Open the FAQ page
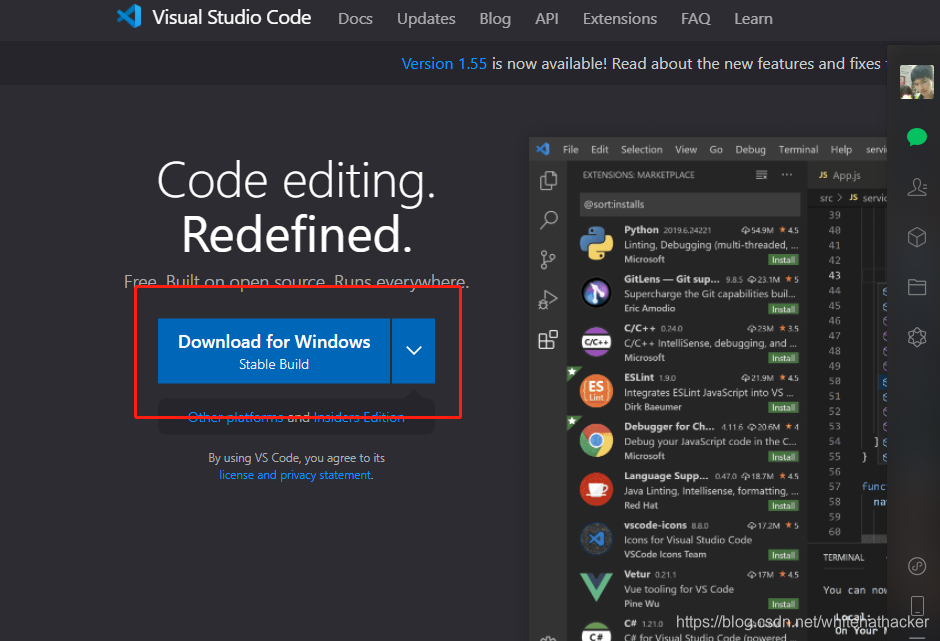Viewport: 940px width, 641px height. (695, 19)
